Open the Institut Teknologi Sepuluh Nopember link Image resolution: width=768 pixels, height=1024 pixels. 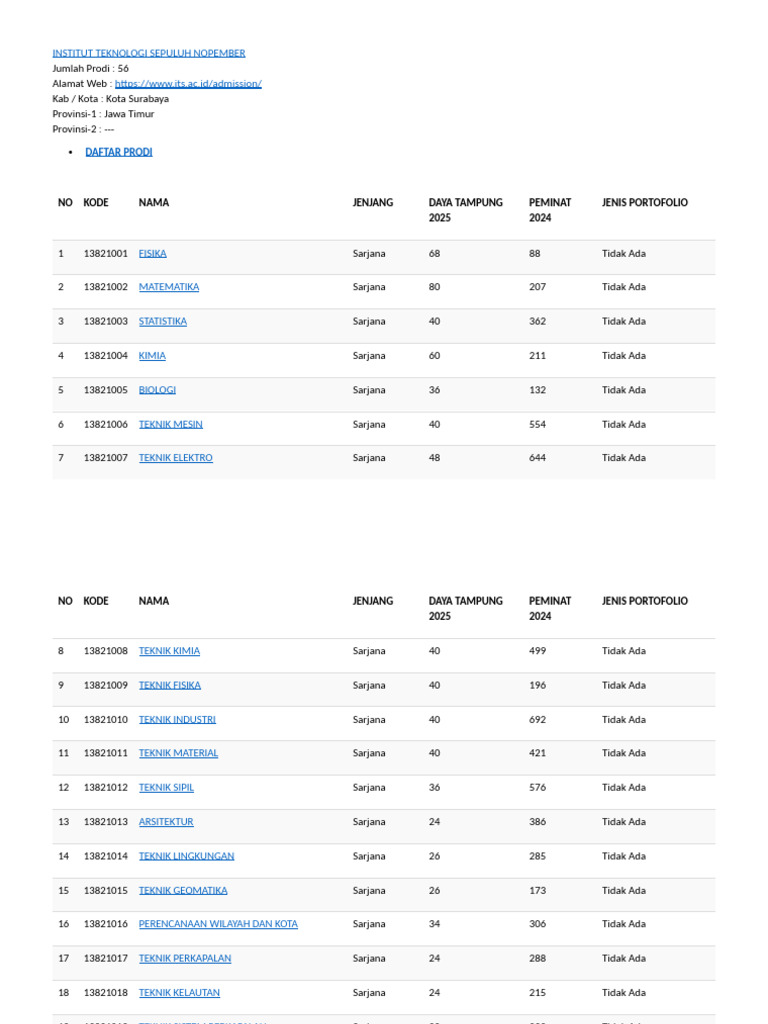point(148,53)
